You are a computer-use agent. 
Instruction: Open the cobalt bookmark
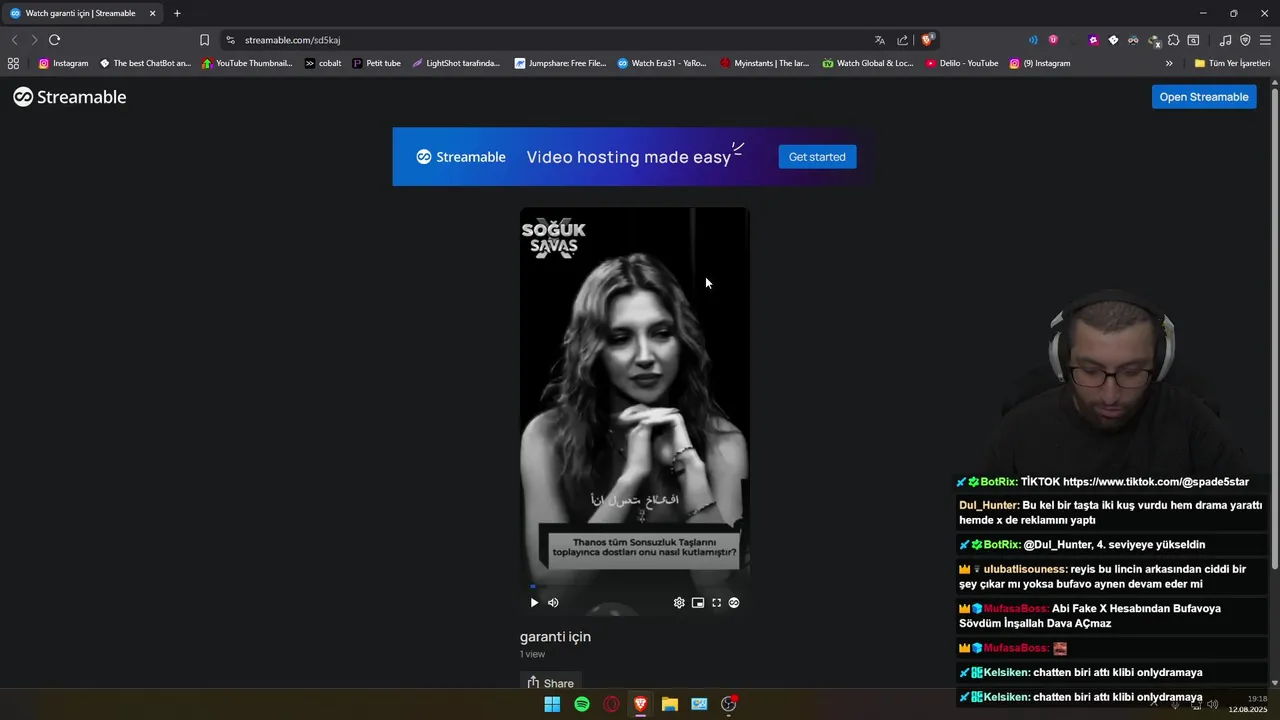click(323, 63)
